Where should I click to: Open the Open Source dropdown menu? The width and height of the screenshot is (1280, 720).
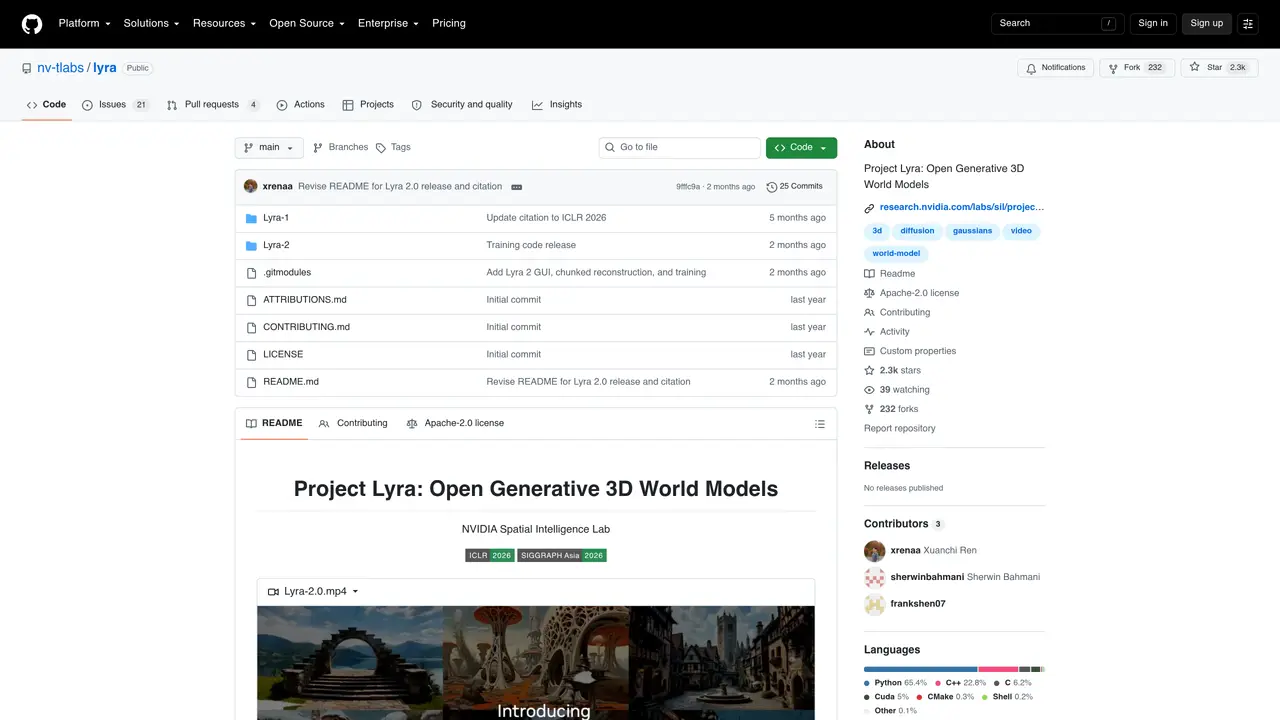(x=307, y=23)
